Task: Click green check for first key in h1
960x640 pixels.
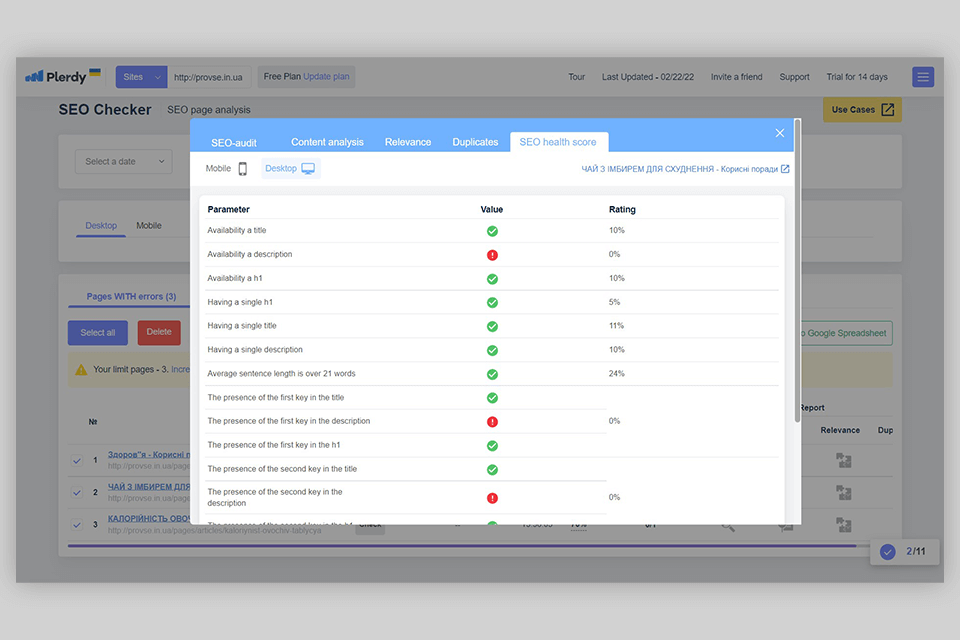Action: [492, 446]
